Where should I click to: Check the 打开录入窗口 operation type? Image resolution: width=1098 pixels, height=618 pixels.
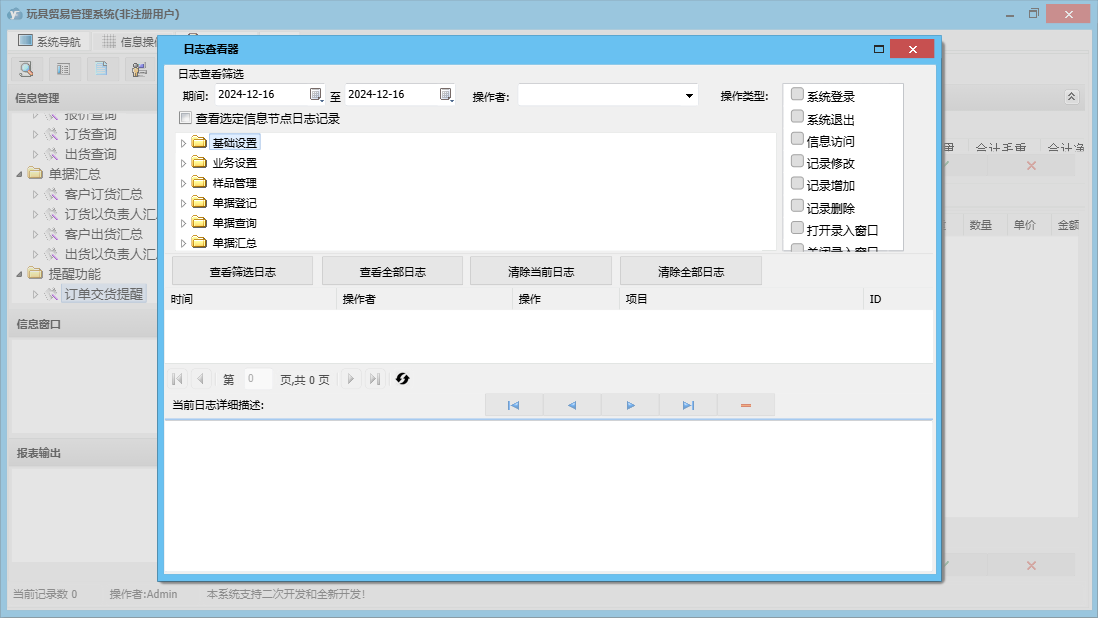click(797, 227)
